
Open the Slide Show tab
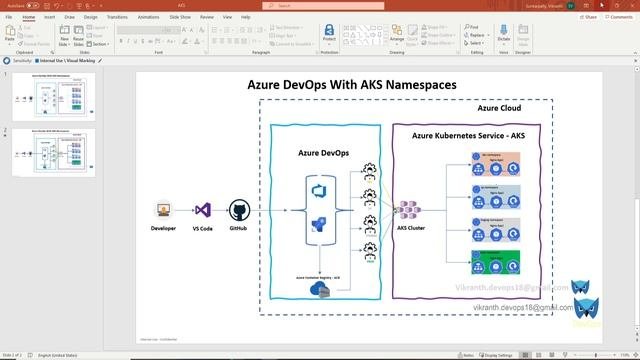[180, 17]
